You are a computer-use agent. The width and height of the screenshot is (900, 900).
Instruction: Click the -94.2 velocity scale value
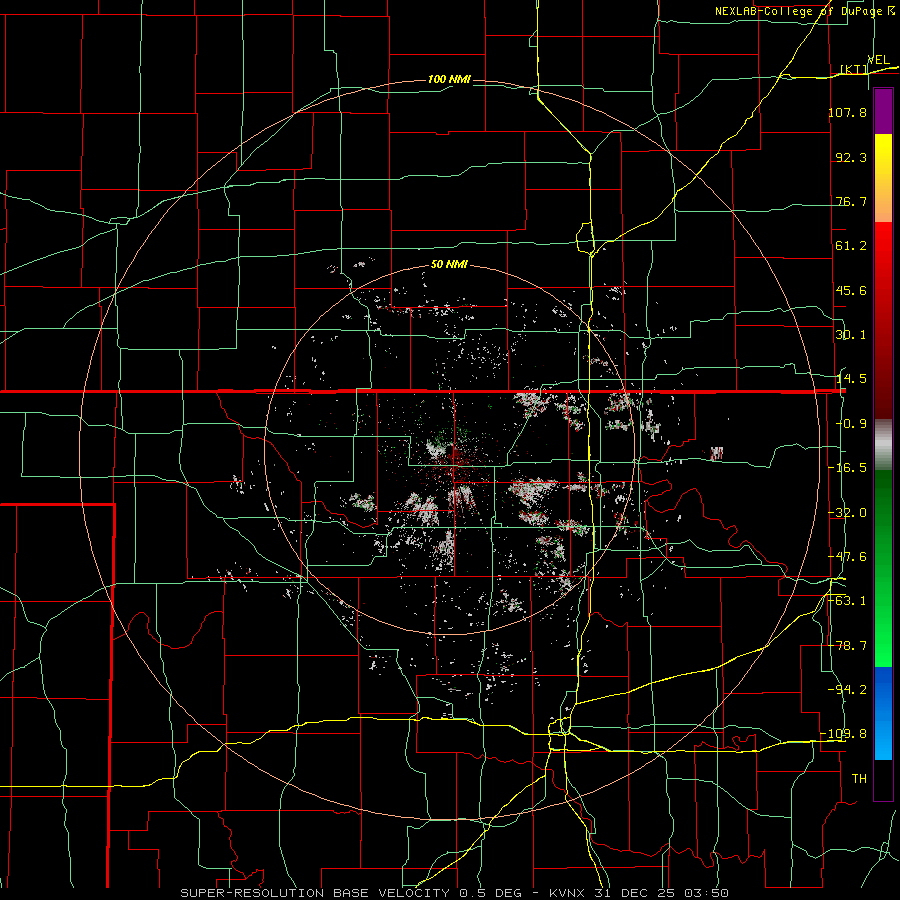(847, 690)
